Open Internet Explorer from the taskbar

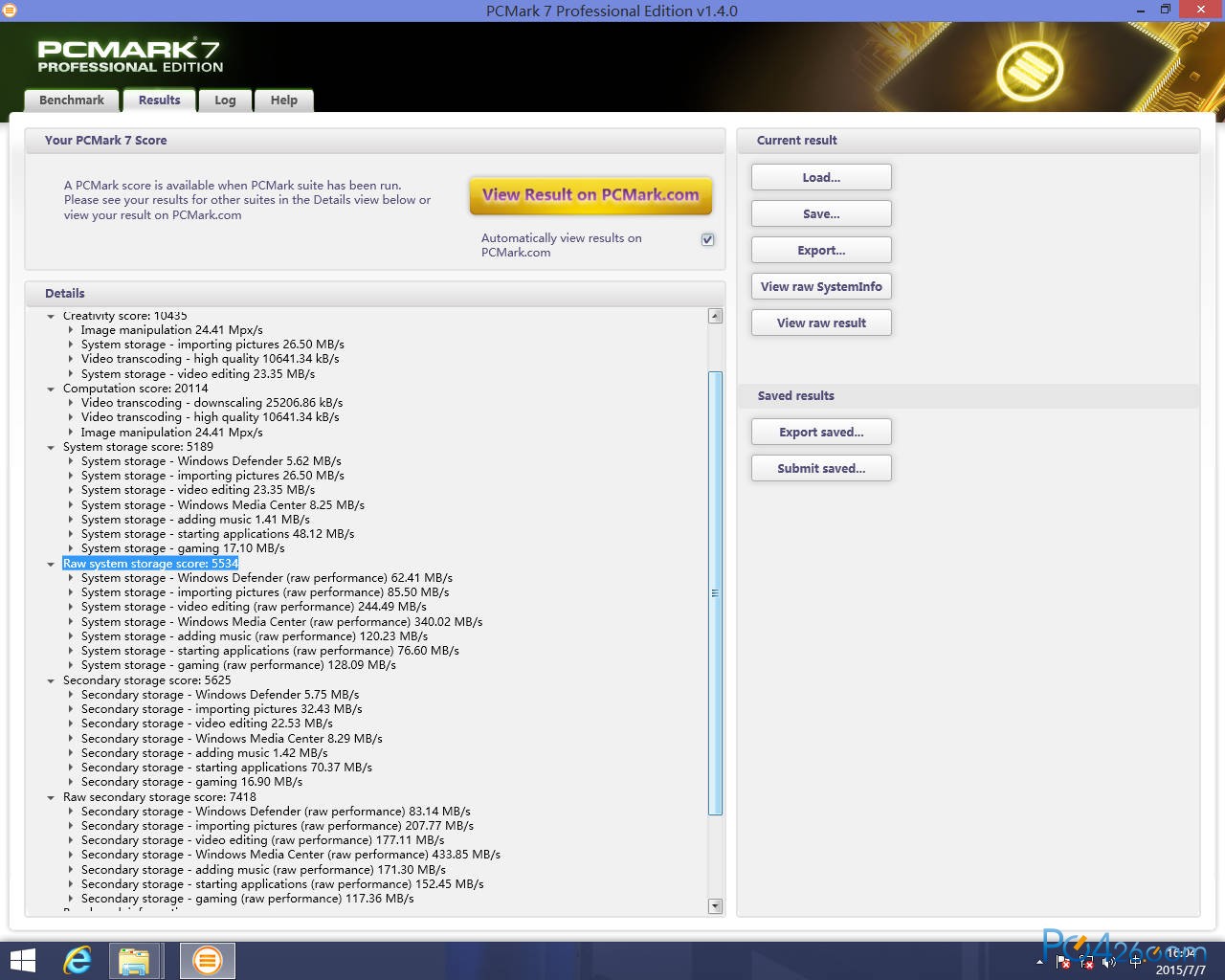[78, 960]
